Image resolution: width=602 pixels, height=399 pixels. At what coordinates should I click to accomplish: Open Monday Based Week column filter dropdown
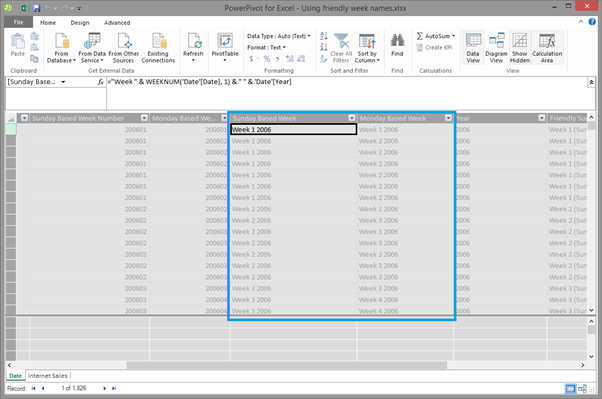(448, 118)
